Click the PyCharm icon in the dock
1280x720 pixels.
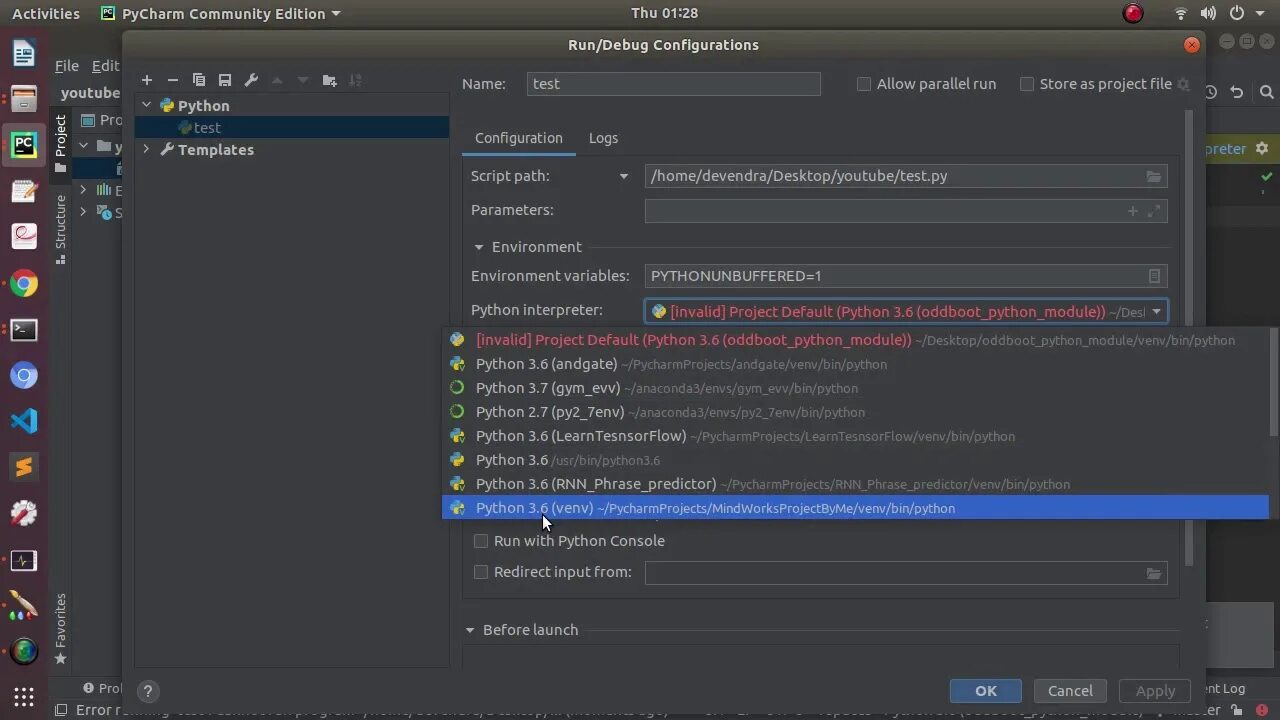(24, 144)
